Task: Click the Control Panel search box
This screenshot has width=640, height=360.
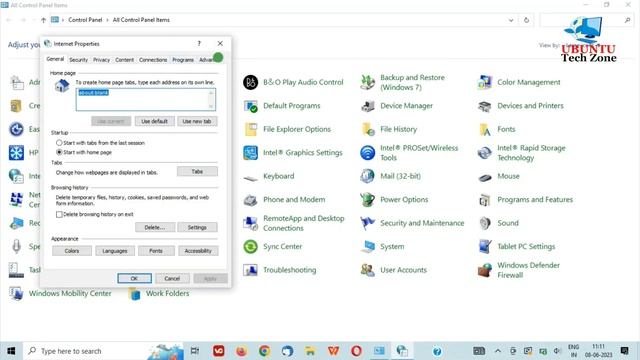Action: point(586,20)
